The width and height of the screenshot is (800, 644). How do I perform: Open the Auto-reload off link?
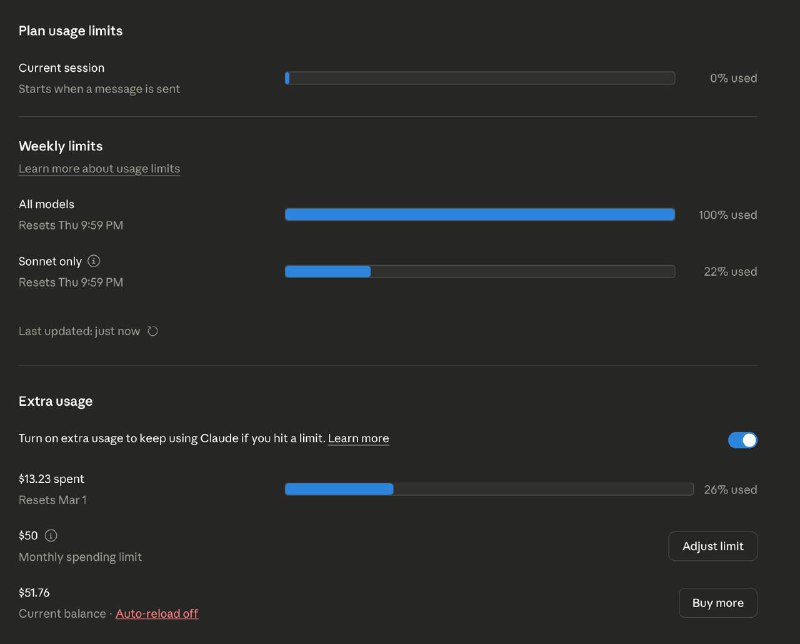[157, 614]
